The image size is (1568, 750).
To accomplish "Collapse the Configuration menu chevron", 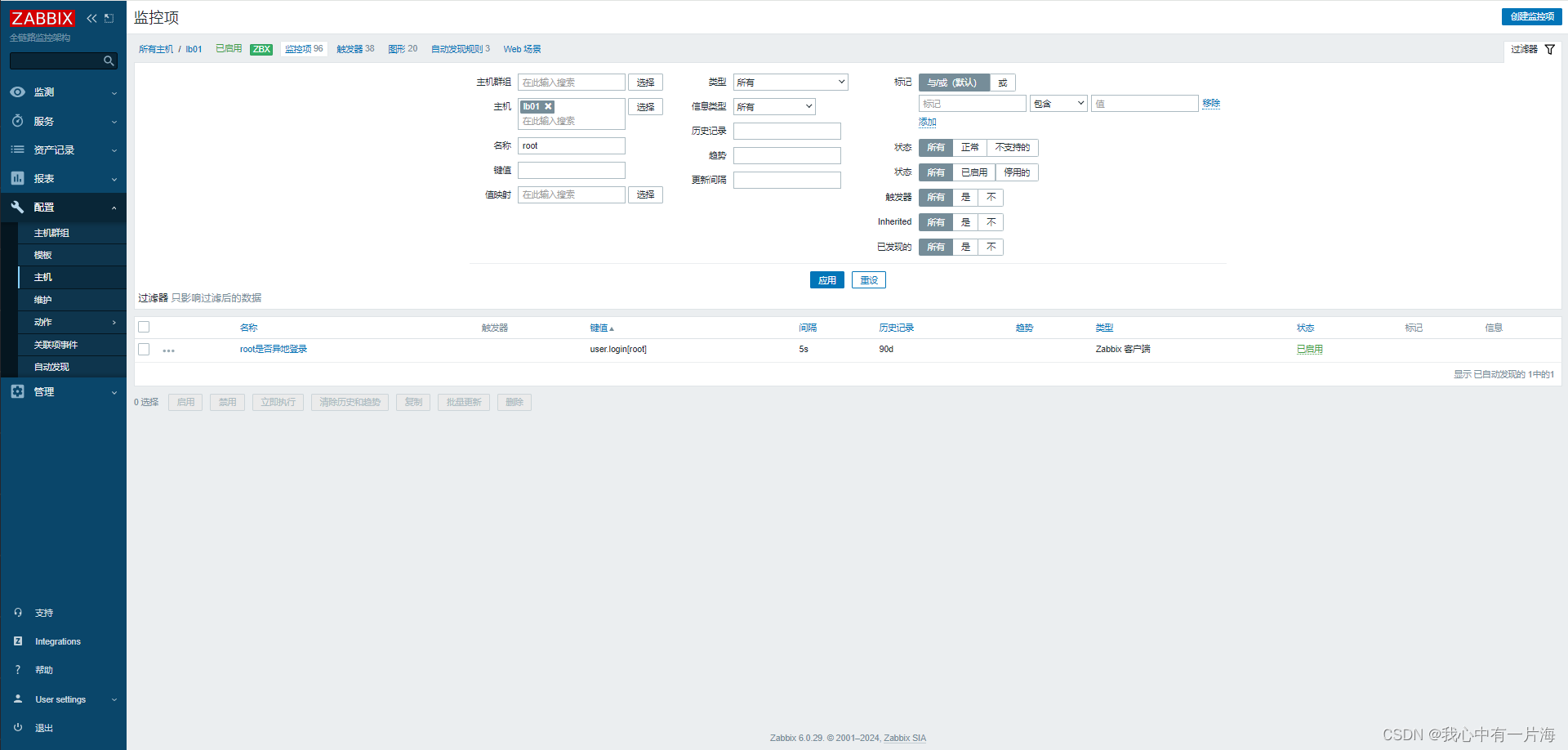I will coord(114,208).
